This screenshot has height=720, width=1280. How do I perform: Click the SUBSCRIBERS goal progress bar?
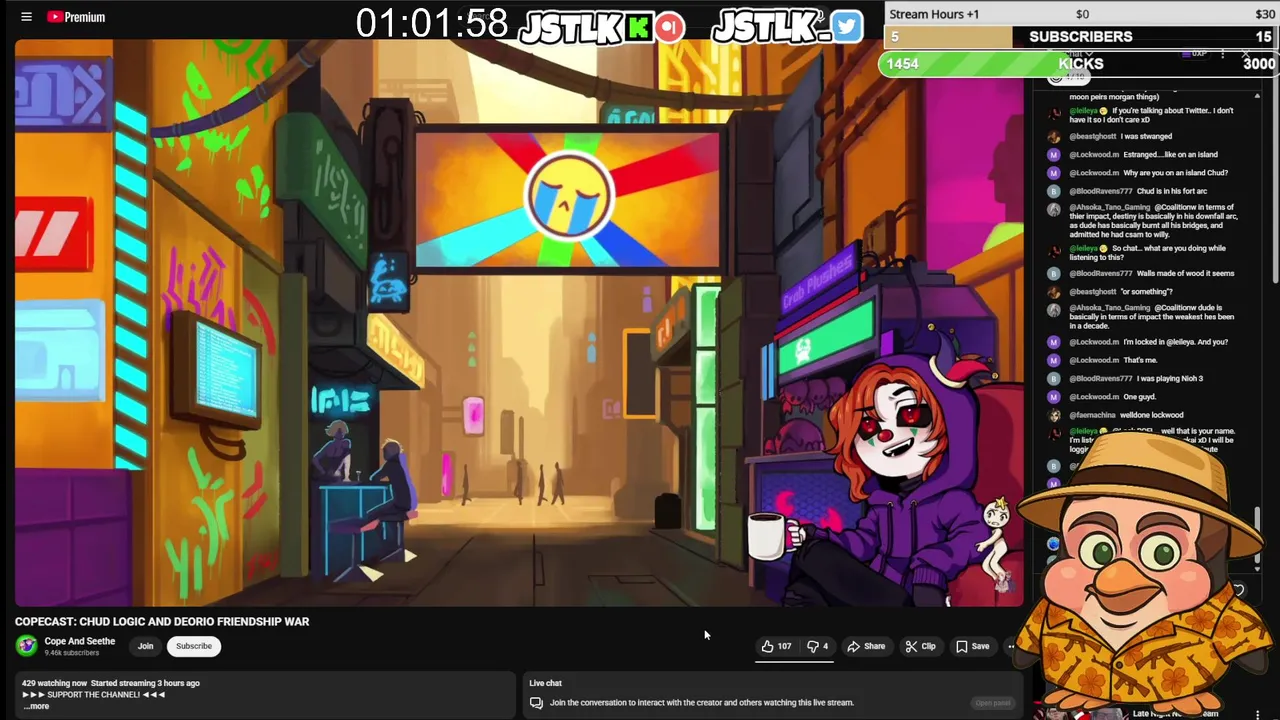[x=1081, y=37]
